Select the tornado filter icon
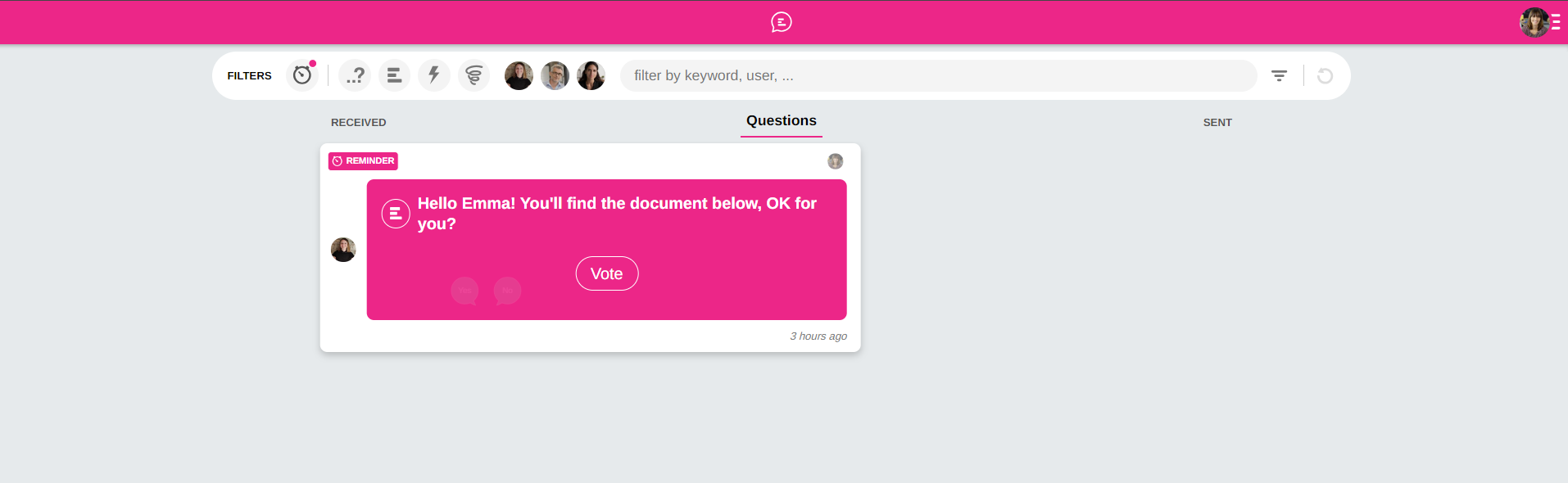Viewport: 1568px width, 483px height. [x=474, y=75]
